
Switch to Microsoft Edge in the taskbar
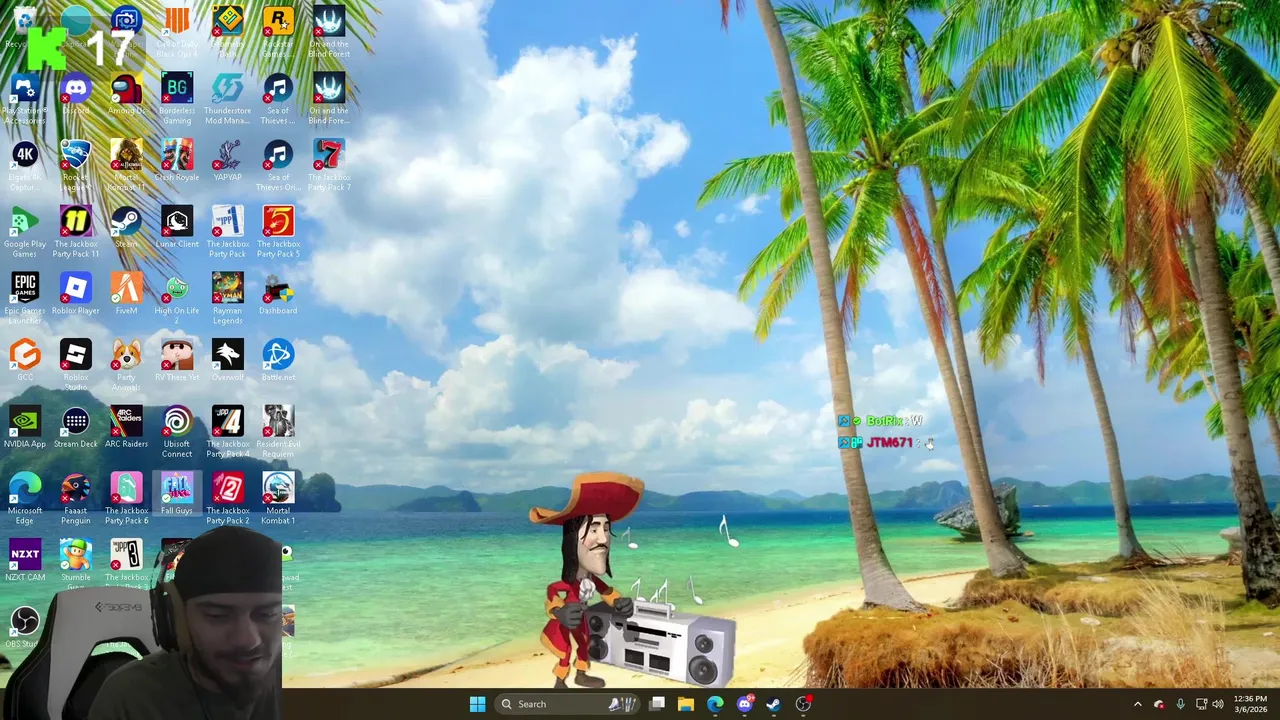point(715,704)
